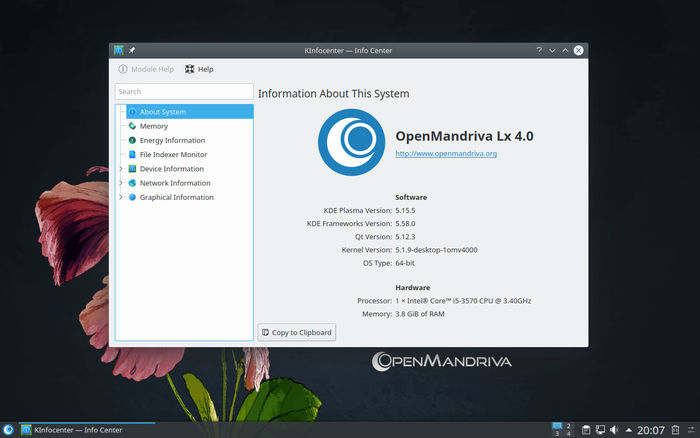700x438 pixels.
Task: Open the Energy Information module
Action: (x=171, y=140)
